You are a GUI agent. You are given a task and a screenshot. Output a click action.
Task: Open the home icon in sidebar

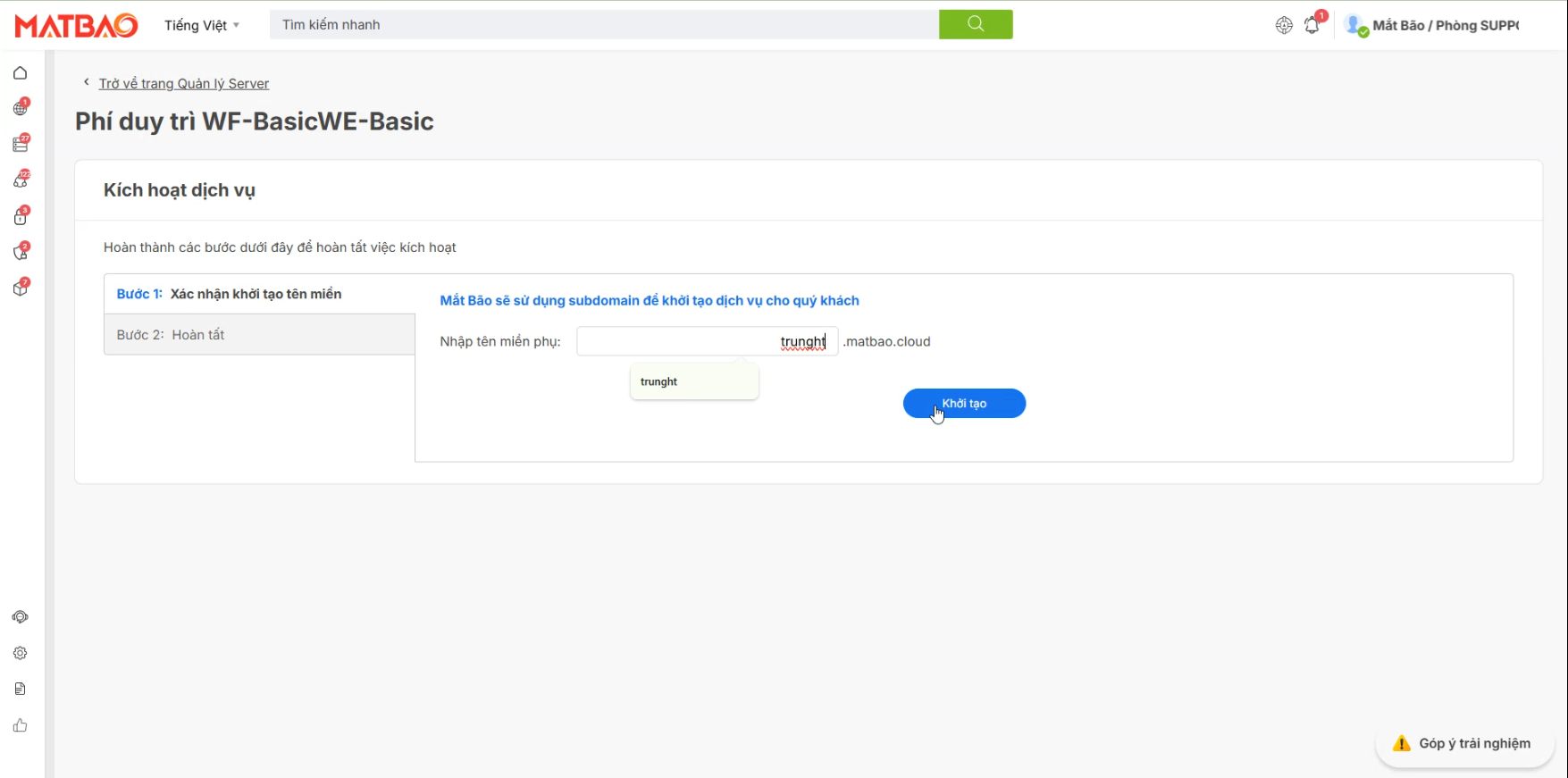pos(21,73)
